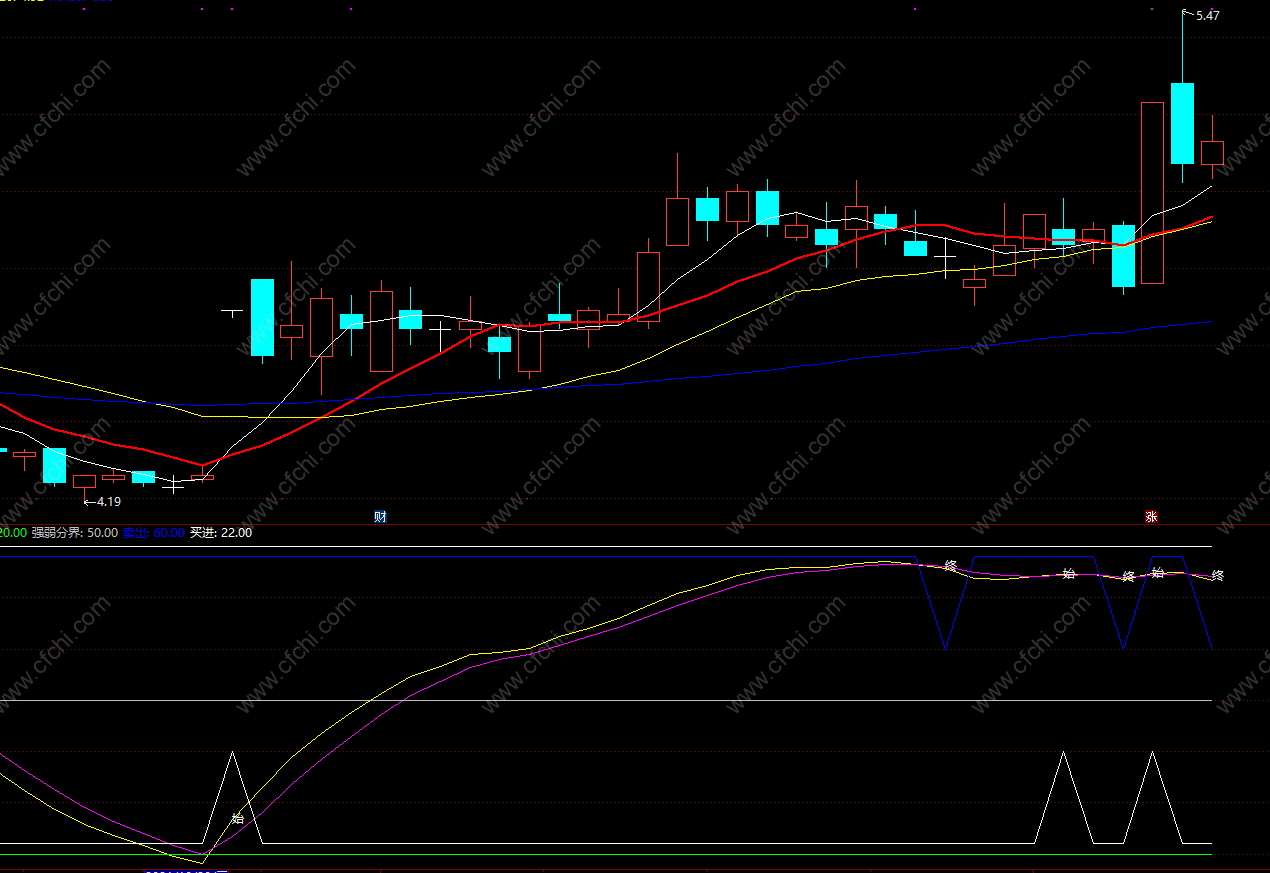Select the 4.19 low price label
1270x873 pixels.
point(109,502)
